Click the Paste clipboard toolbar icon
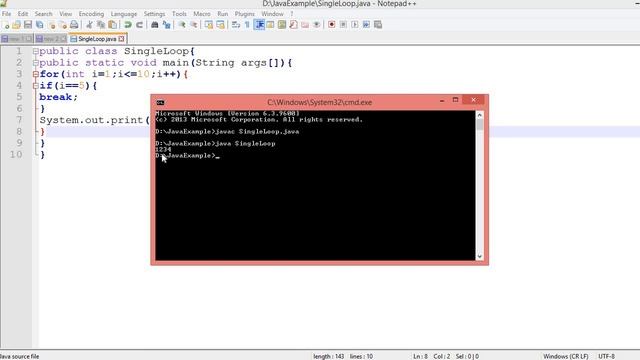640x360 pixels. [112, 25]
